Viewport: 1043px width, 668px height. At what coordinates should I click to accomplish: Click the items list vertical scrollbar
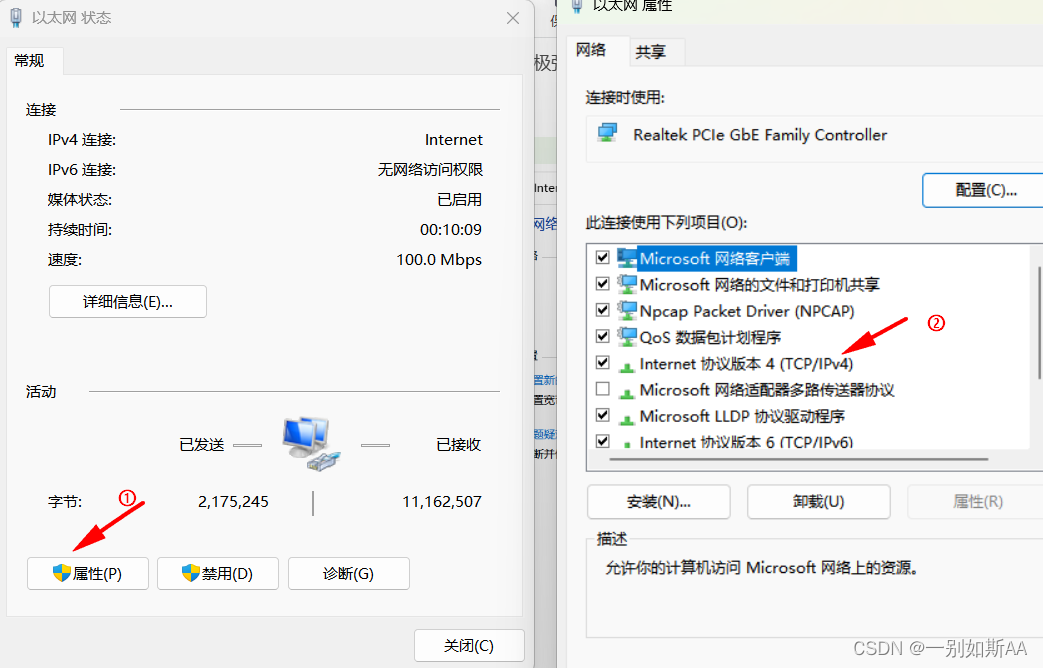click(x=1038, y=323)
